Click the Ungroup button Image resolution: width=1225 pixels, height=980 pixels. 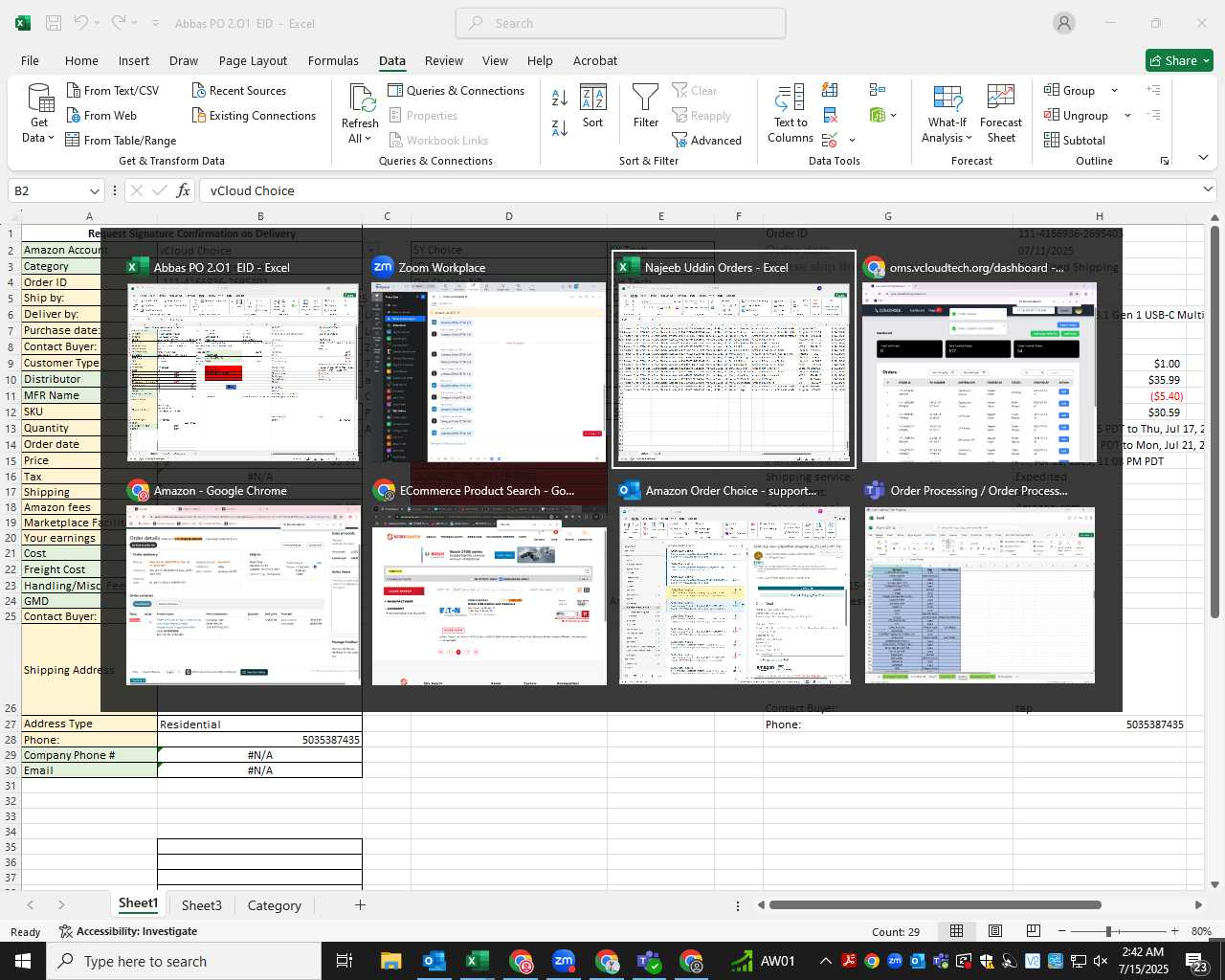click(1077, 115)
